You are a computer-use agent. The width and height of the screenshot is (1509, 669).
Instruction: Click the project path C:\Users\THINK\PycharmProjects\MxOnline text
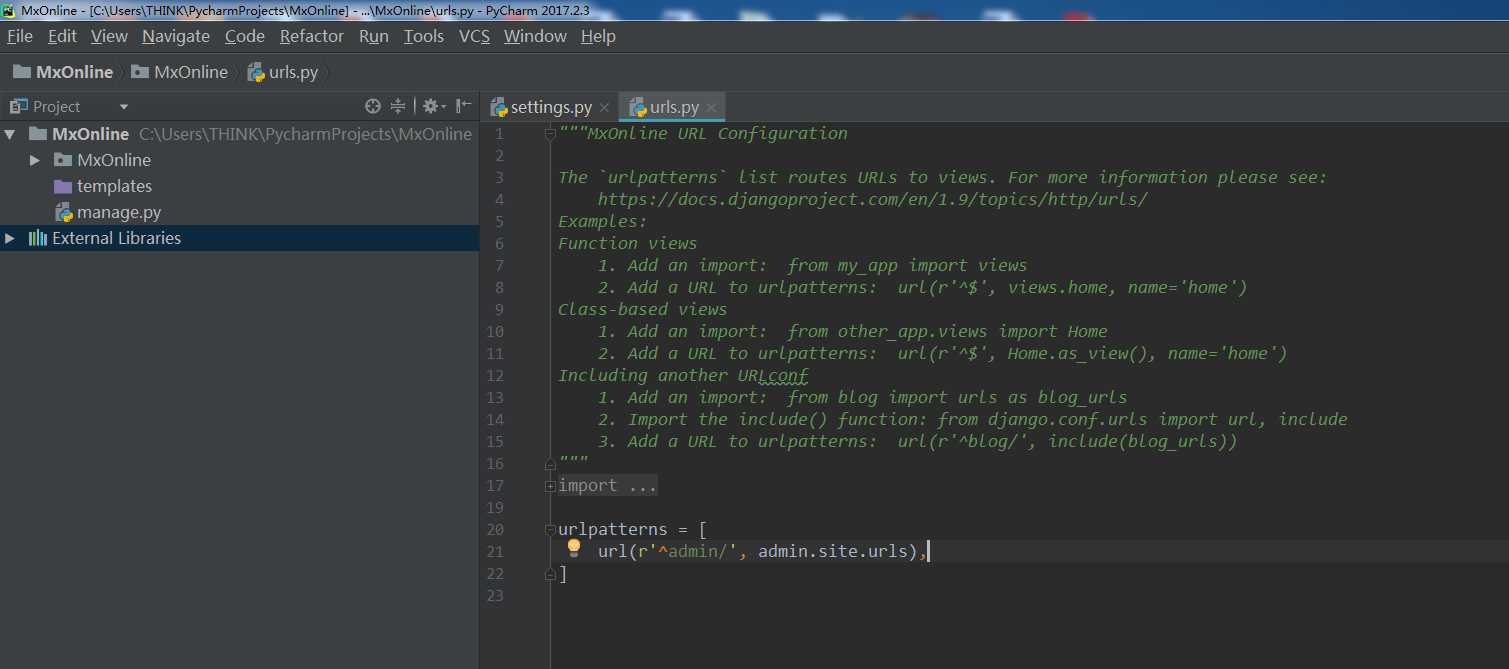[305, 134]
